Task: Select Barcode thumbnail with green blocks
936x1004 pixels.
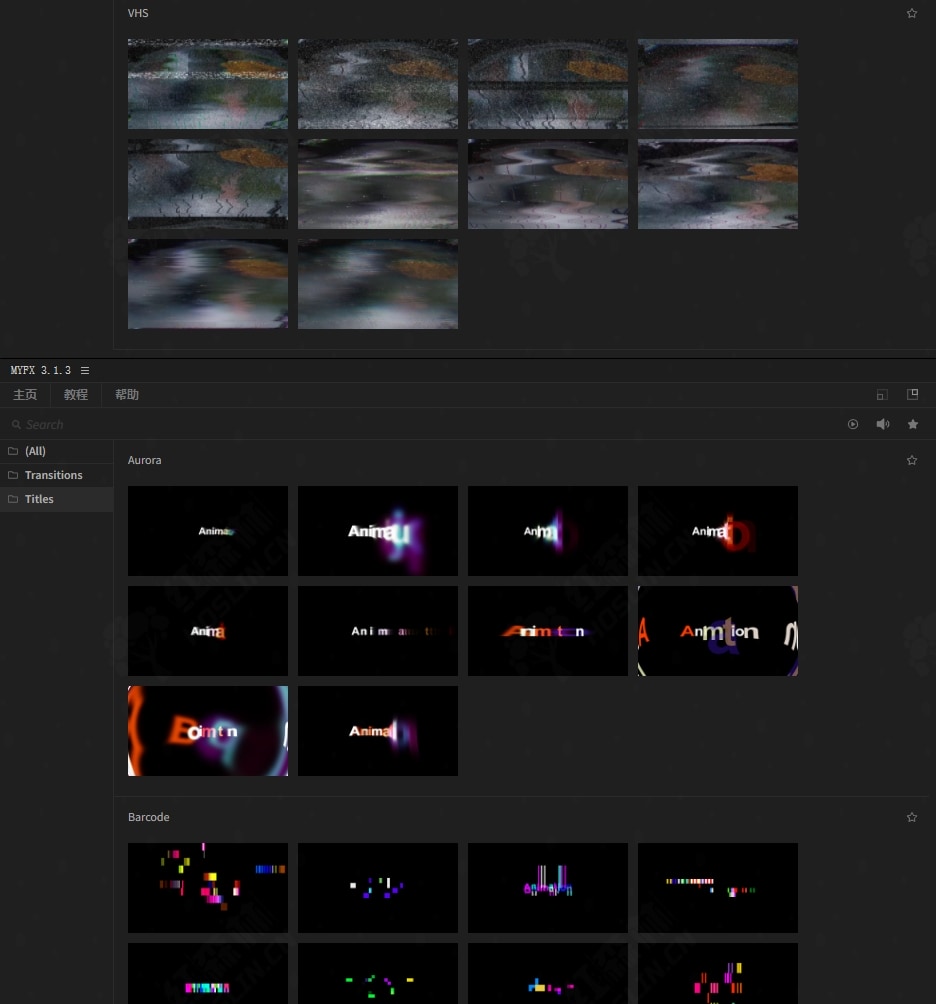Action: coord(378,973)
